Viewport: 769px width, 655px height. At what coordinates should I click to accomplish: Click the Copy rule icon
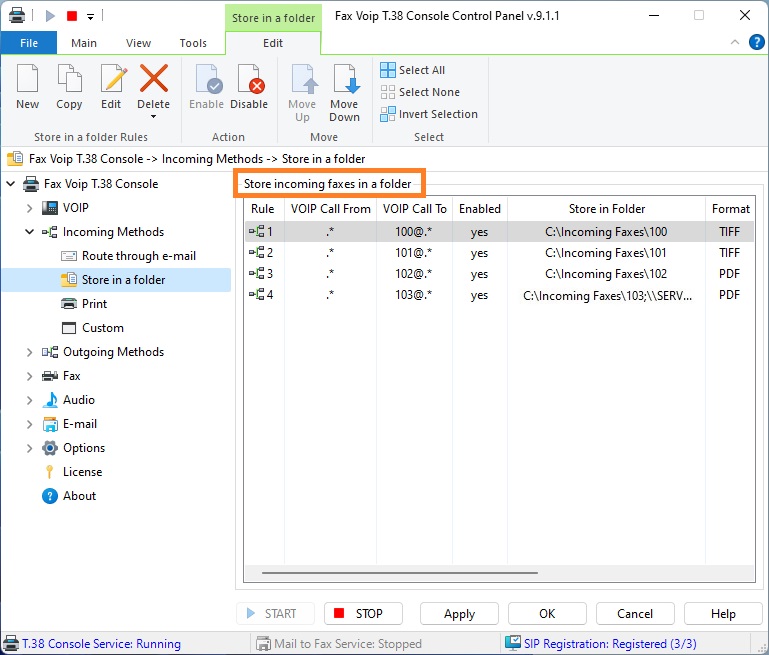(69, 78)
